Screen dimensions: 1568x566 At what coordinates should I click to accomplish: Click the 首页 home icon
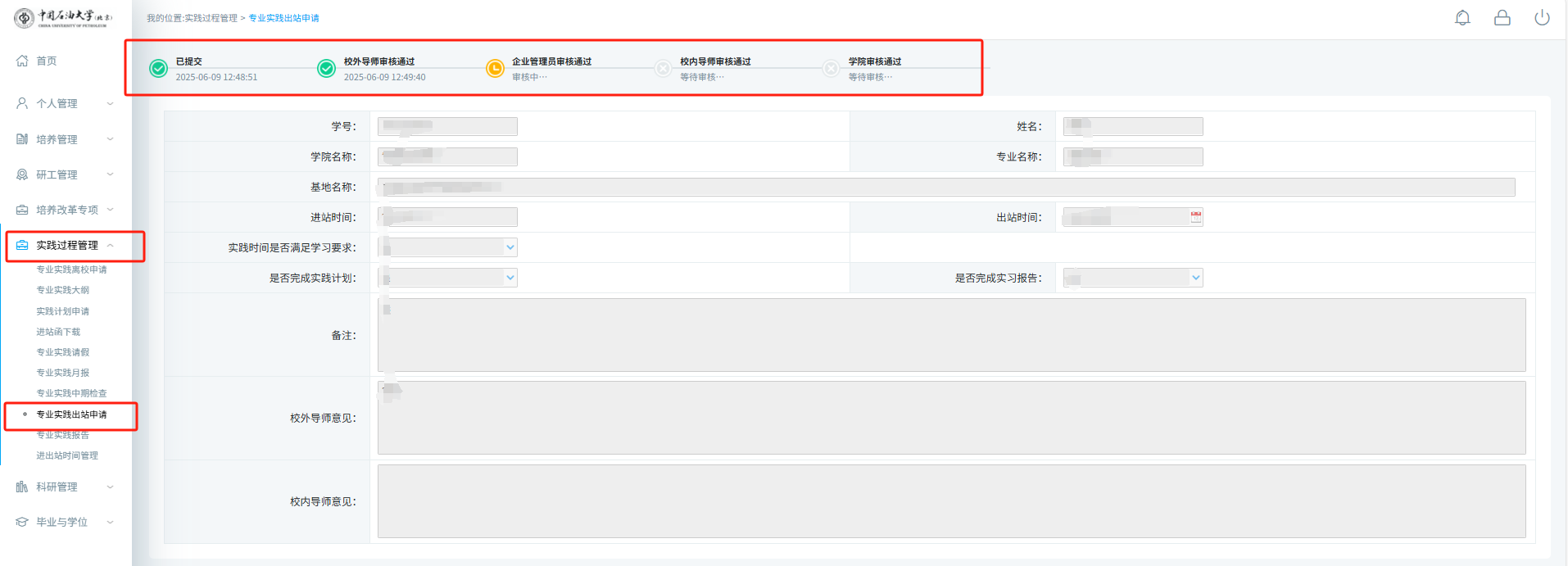(x=22, y=61)
